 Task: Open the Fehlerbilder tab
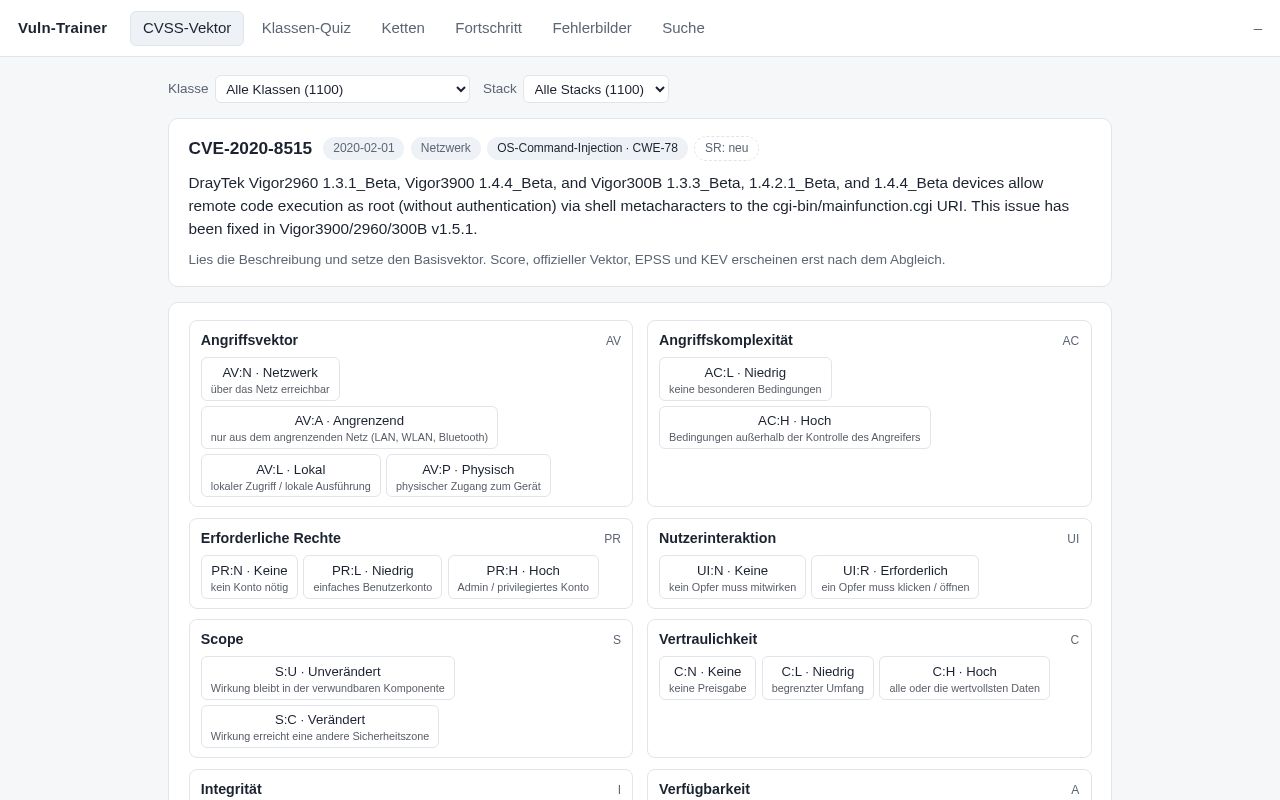pos(592,28)
